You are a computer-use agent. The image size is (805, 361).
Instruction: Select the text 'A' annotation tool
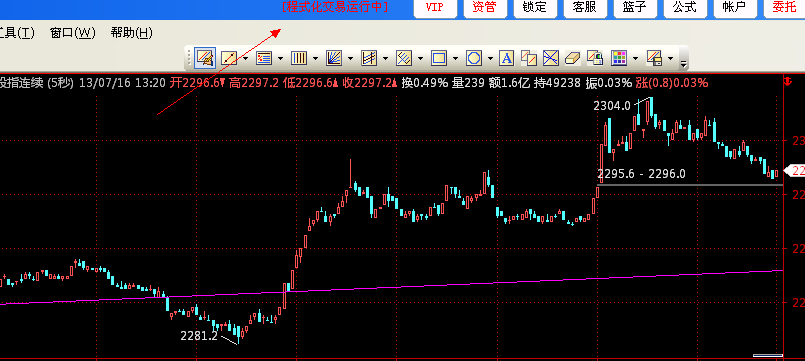tap(507, 58)
